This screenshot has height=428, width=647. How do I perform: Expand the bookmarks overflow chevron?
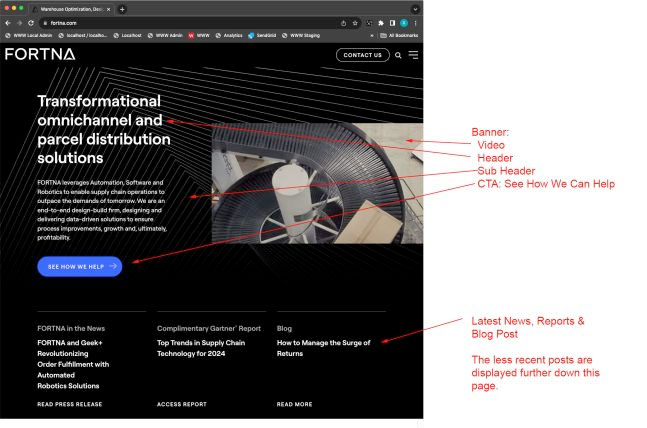[x=371, y=35]
